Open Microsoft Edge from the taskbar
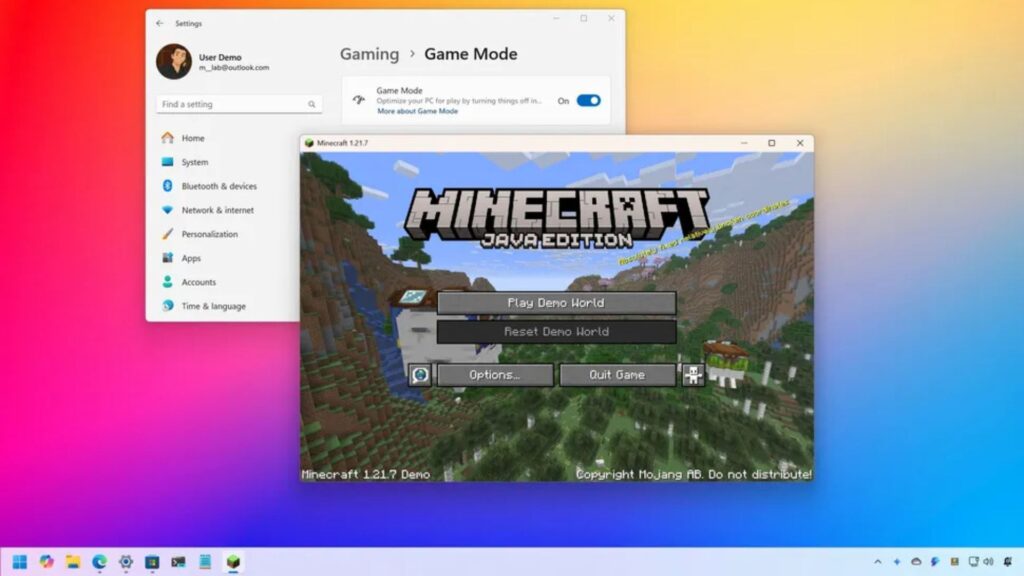1024x576 pixels. (x=99, y=562)
